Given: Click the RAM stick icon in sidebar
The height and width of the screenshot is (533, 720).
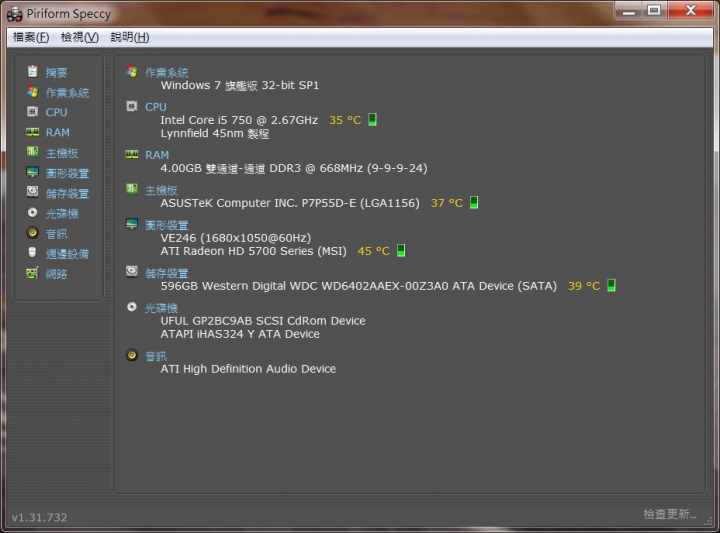Looking at the screenshot, I should 33,132.
